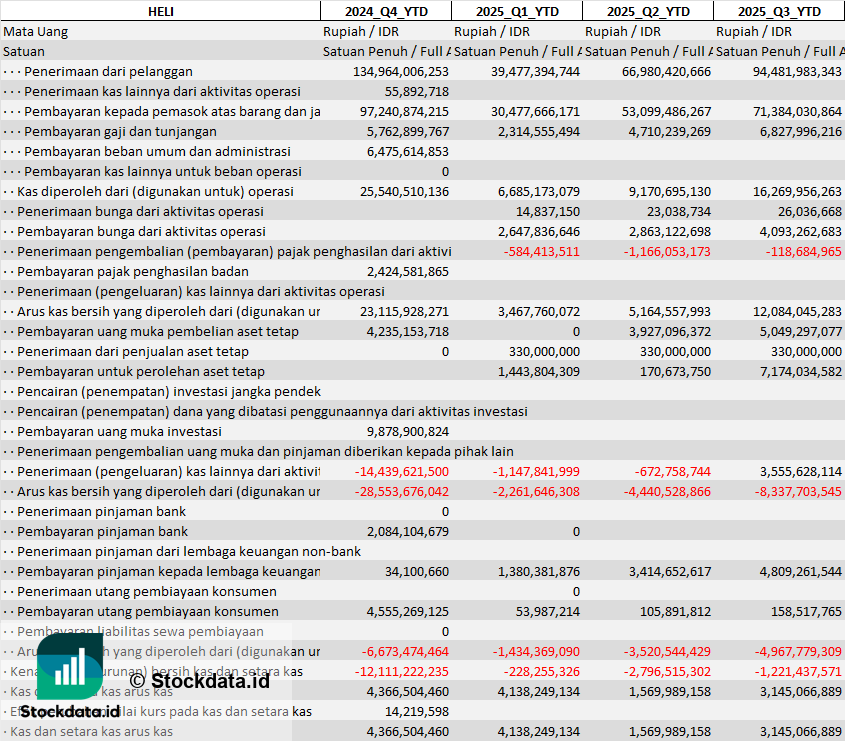Select negative value -12,111,222,235
This screenshot has width=845, height=741.
(401, 671)
